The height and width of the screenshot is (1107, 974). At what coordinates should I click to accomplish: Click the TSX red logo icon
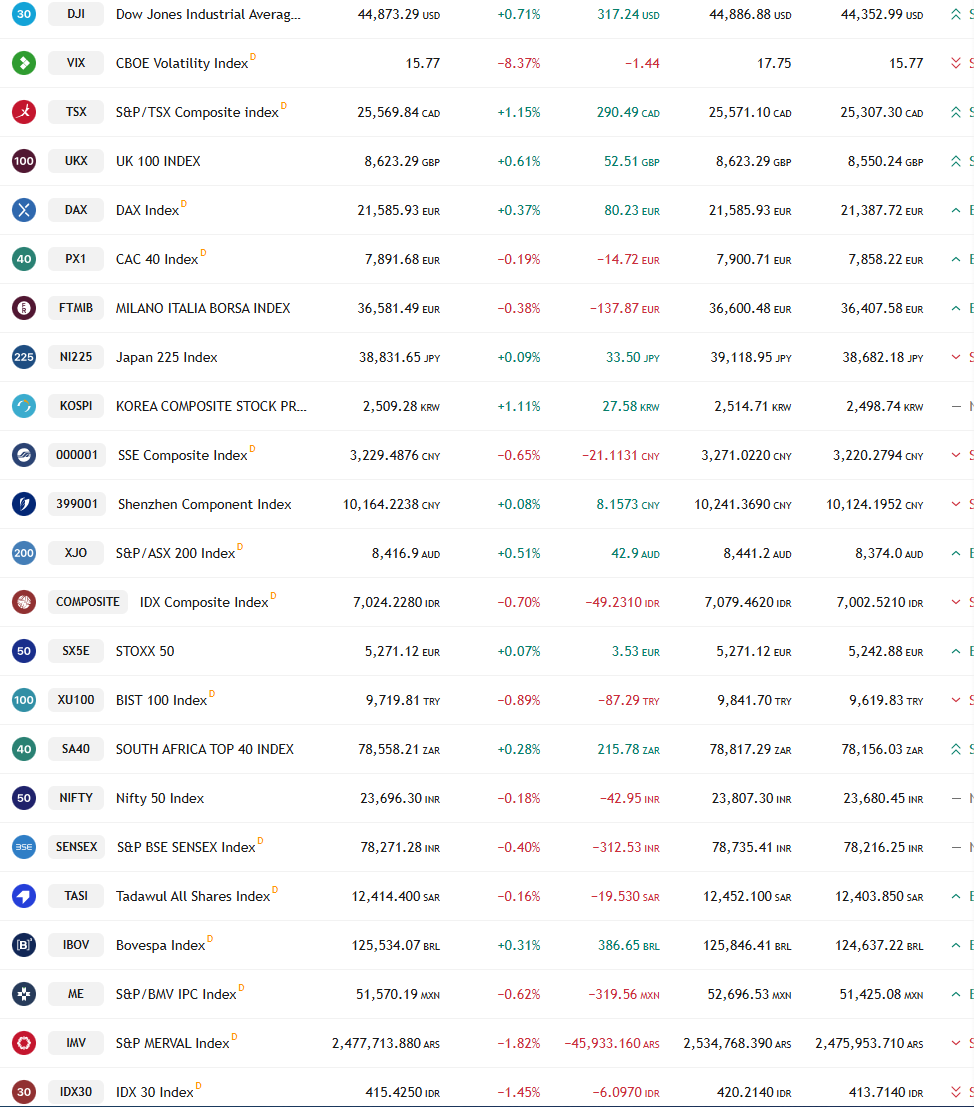click(24, 112)
